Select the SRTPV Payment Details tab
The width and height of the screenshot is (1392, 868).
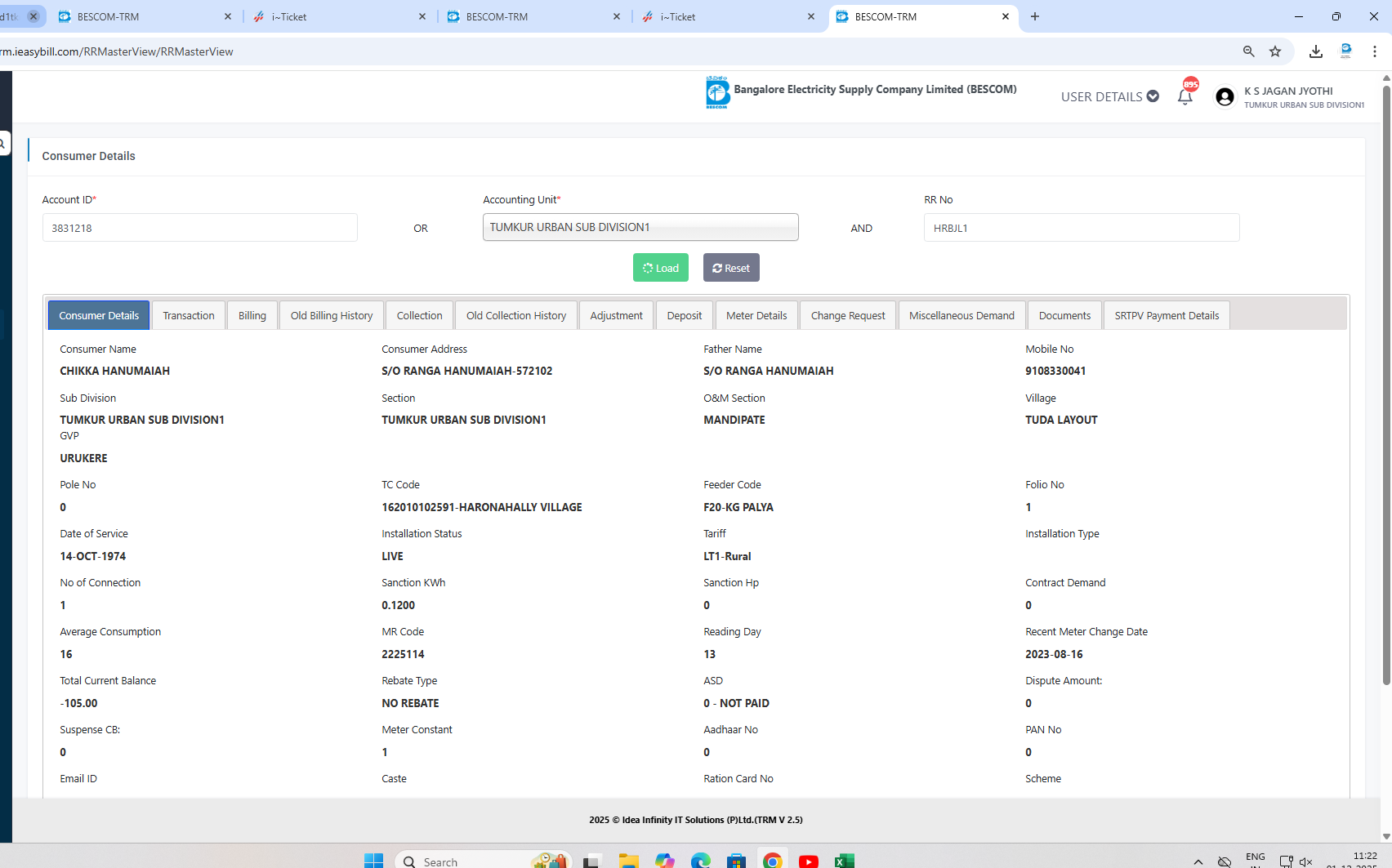click(1166, 315)
